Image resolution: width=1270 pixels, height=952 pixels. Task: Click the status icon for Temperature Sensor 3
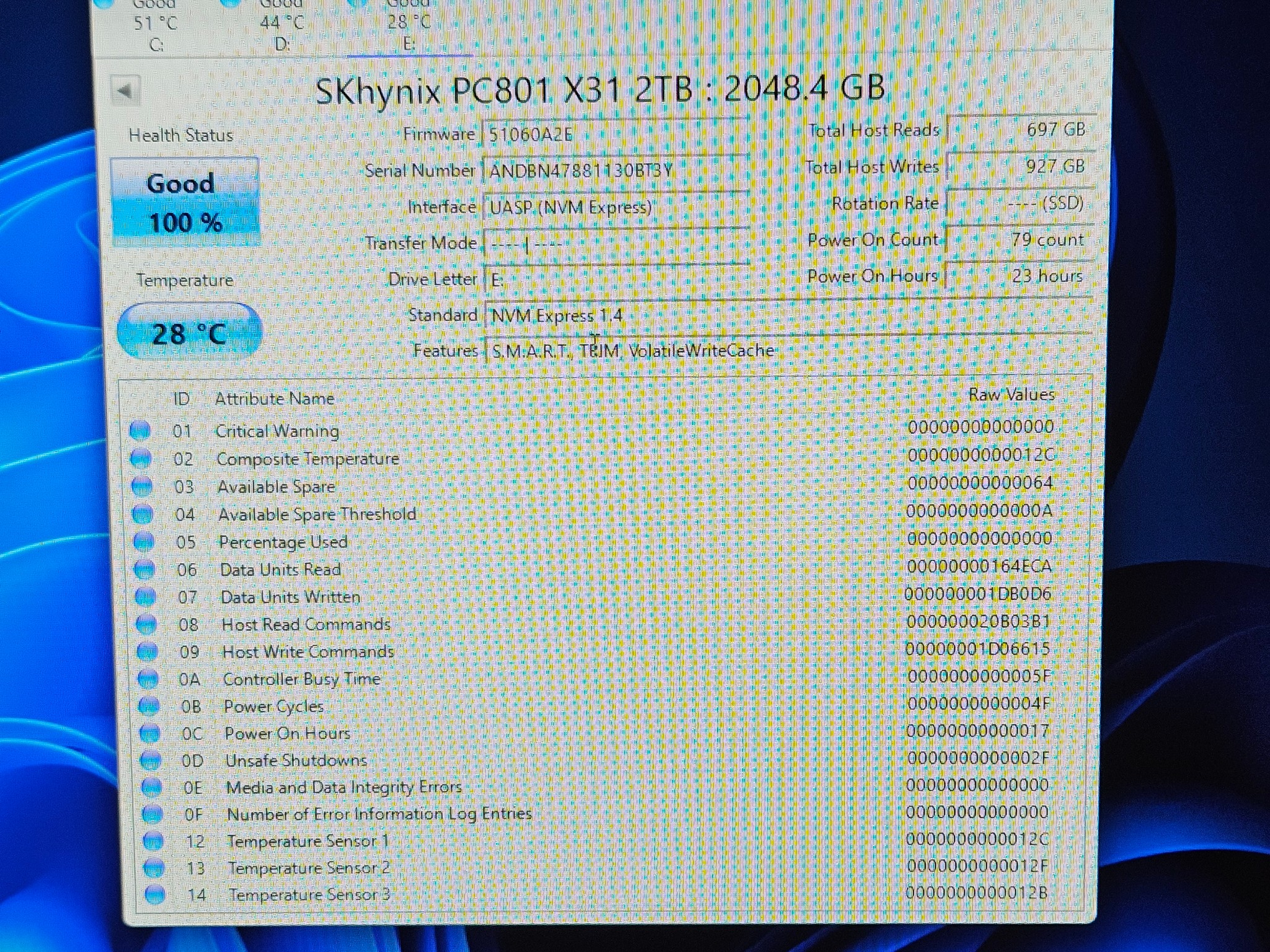[155, 894]
